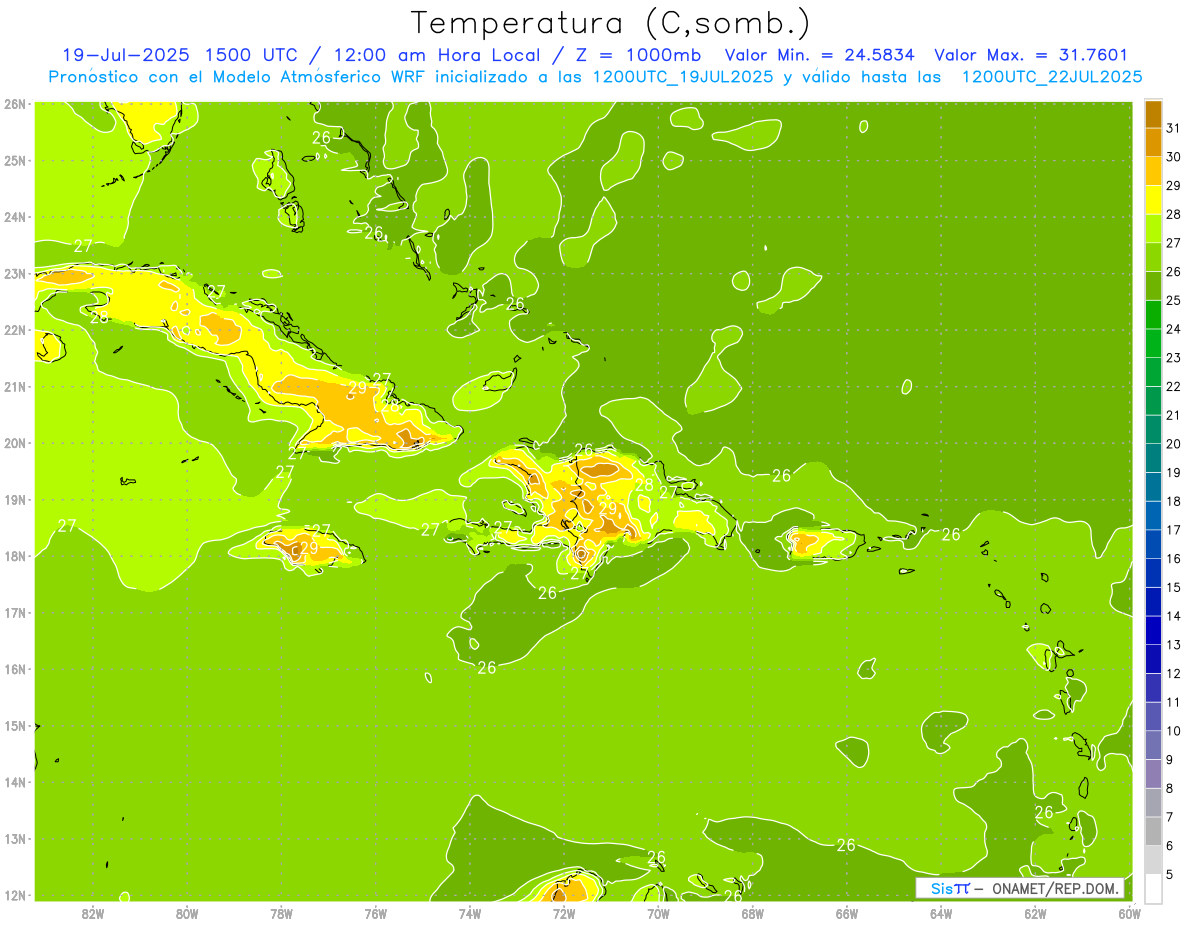1200x927 pixels.
Task: Click color scale label 25
Action: (1174, 300)
